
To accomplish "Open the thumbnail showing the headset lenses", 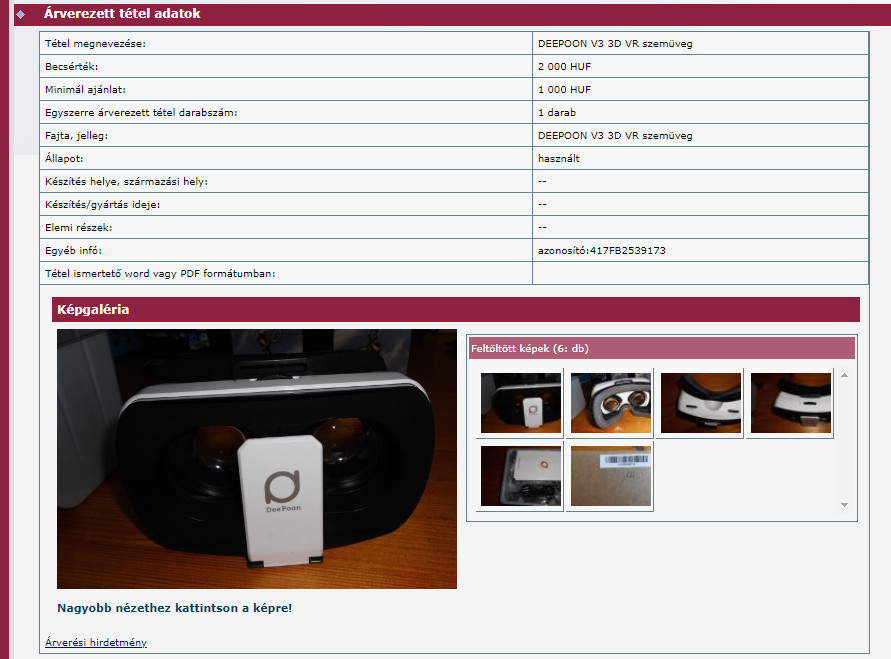I will pyautogui.click(x=610, y=403).
